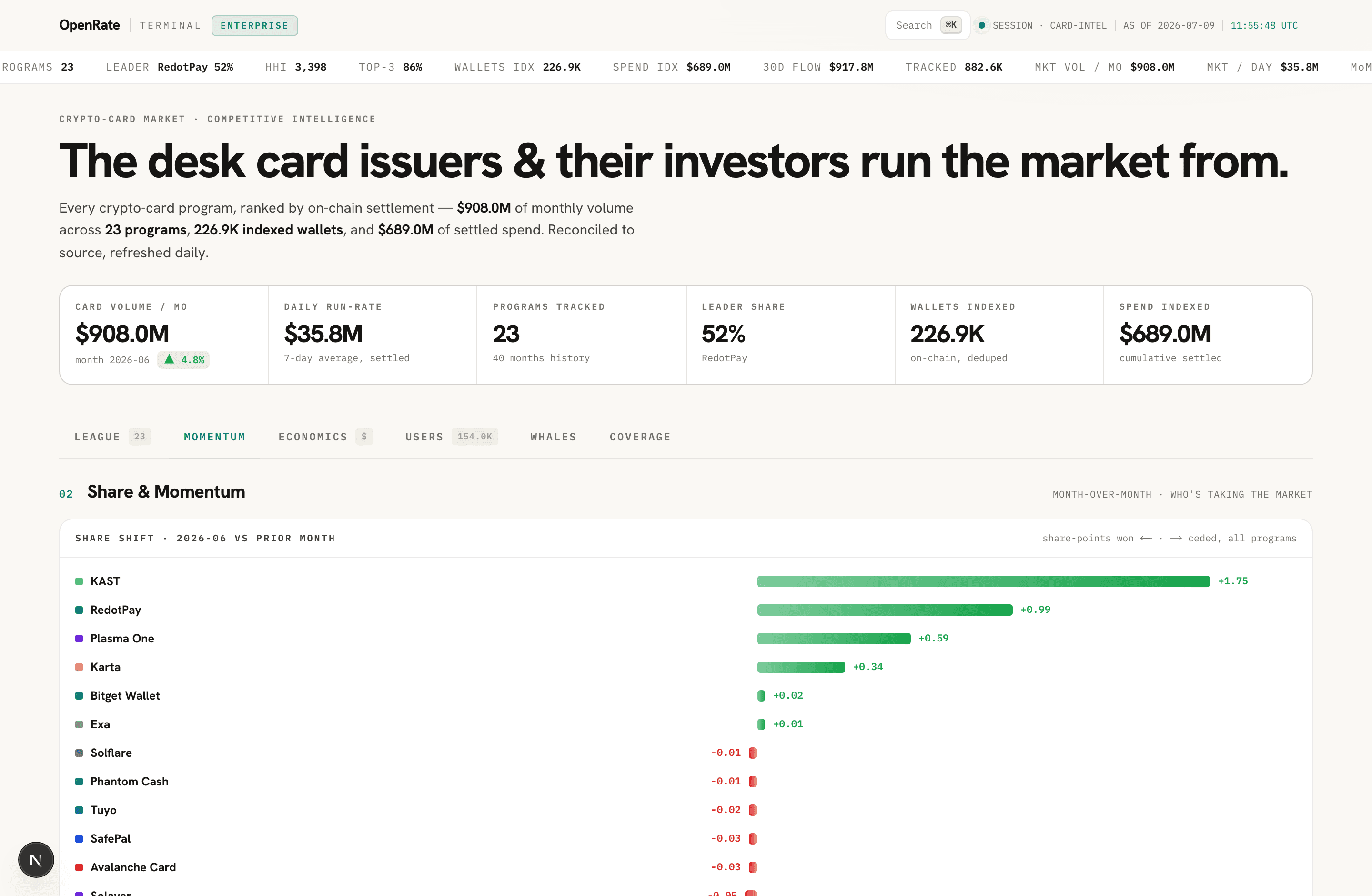Click the Solflare color swatch
The width and height of the screenshot is (1372, 896).
point(79,753)
